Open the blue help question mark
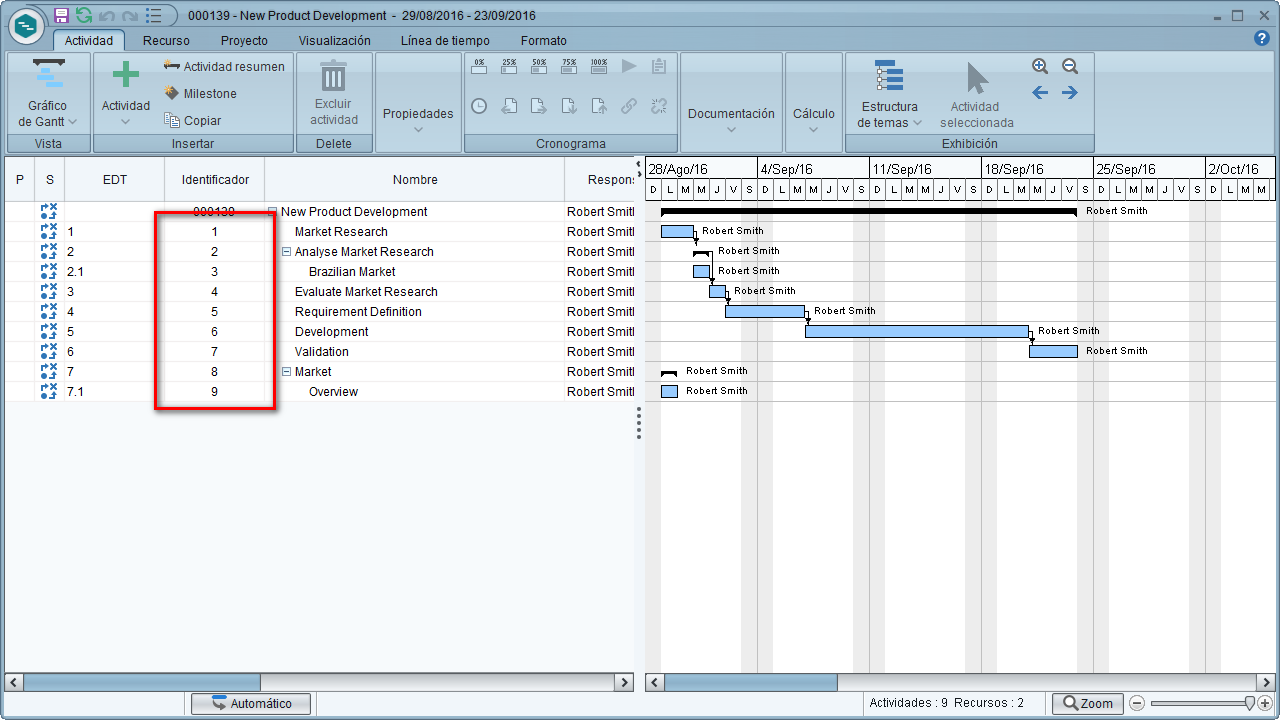This screenshot has height=720, width=1280. [x=1262, y=38]
